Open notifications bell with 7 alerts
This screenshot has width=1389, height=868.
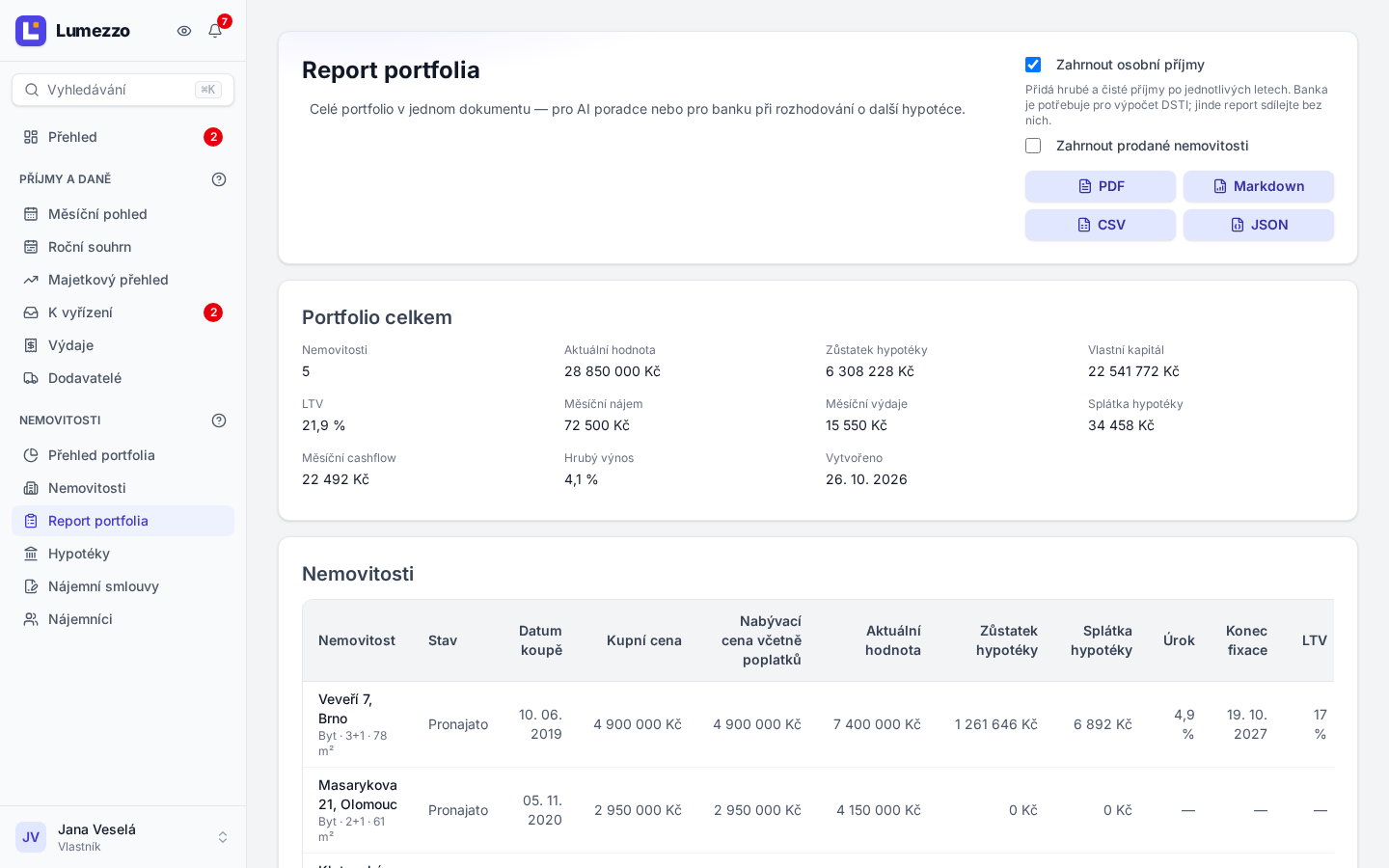pyautogui.click(x=215, y=31)
